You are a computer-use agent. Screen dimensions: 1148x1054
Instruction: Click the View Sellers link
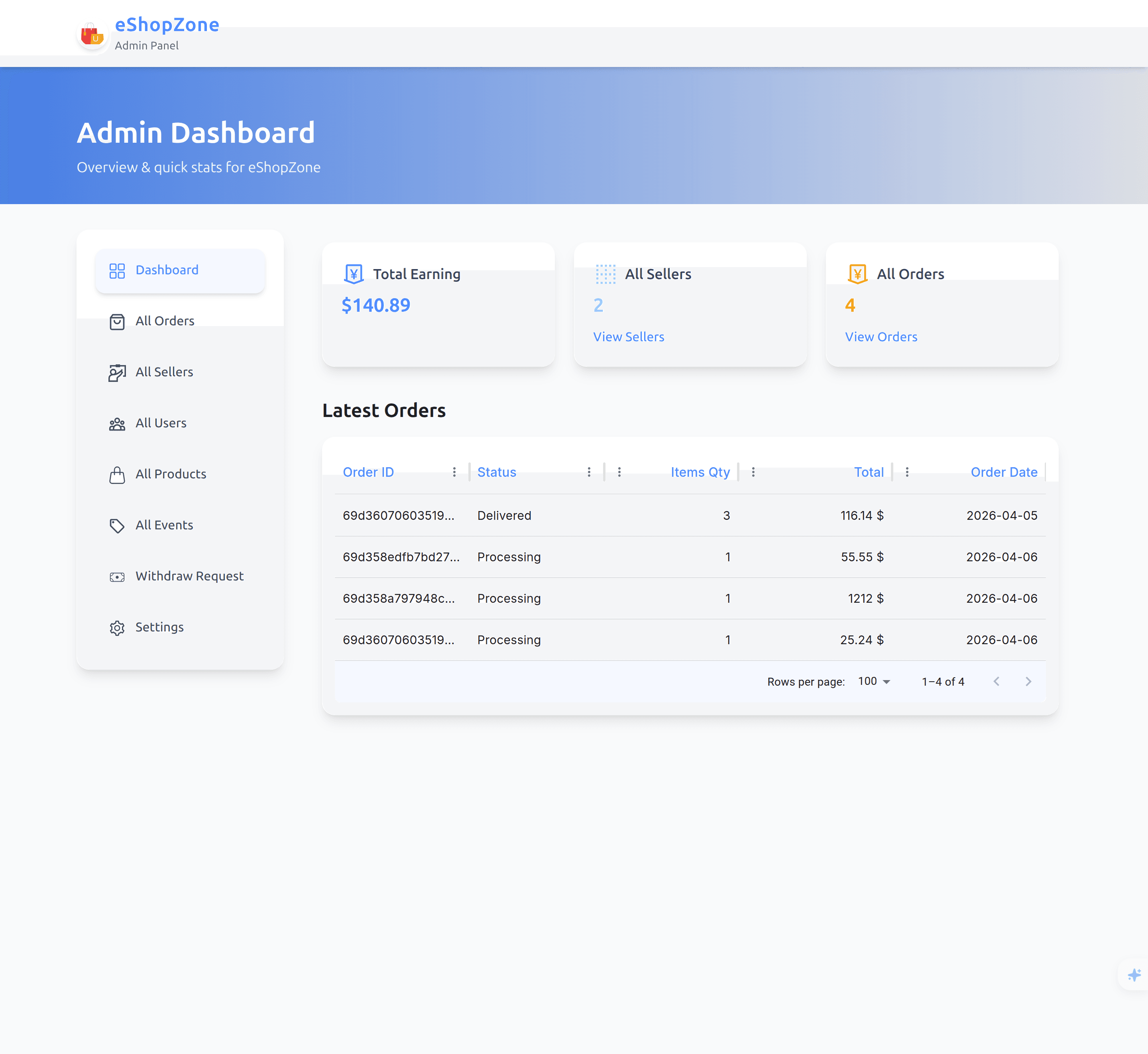[629, 337]
